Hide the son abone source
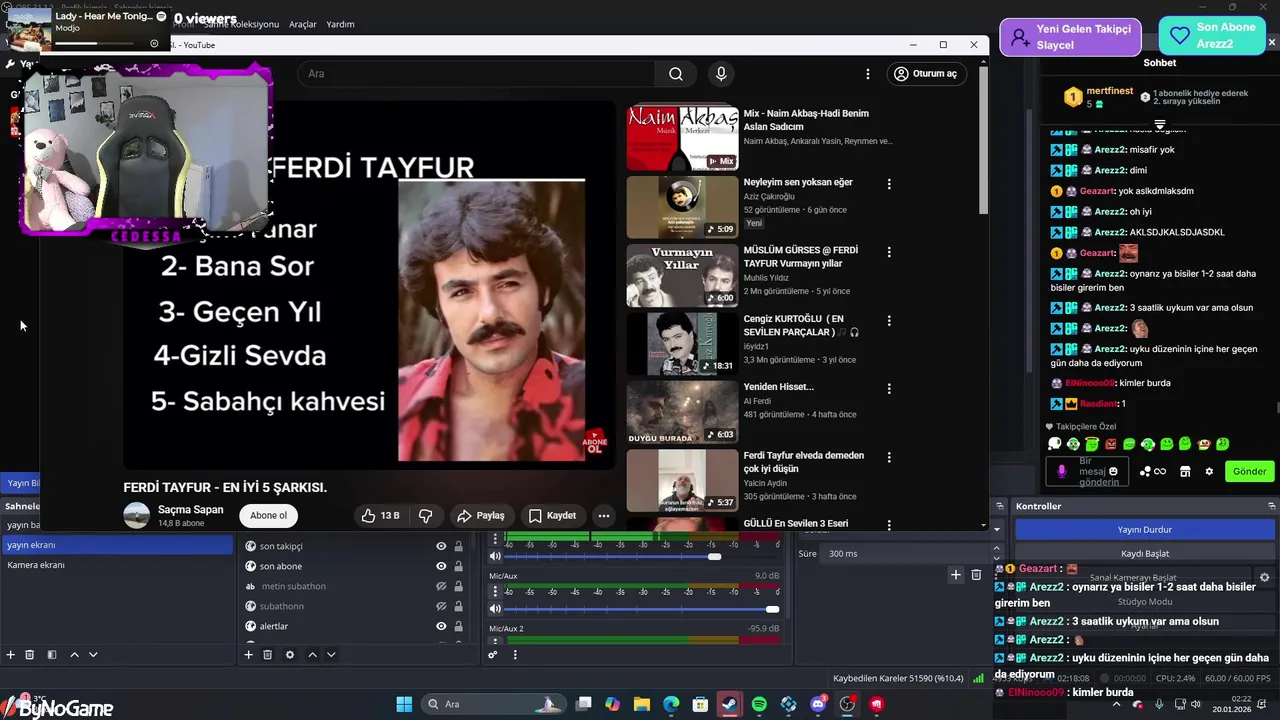Viewport: 1280px width, 720px height. pos(441,566)
